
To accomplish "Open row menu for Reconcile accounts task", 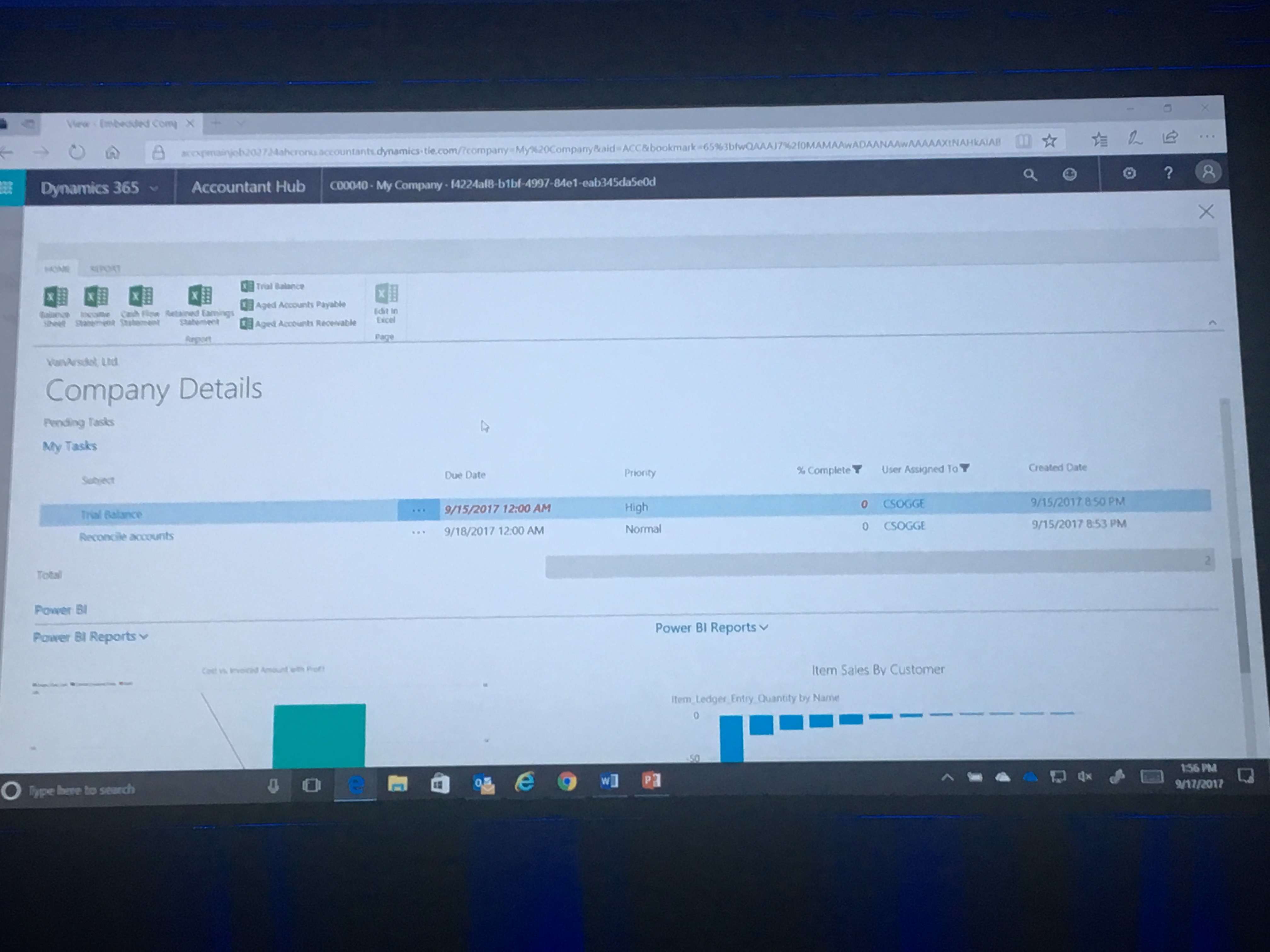I will click(419, 533).
